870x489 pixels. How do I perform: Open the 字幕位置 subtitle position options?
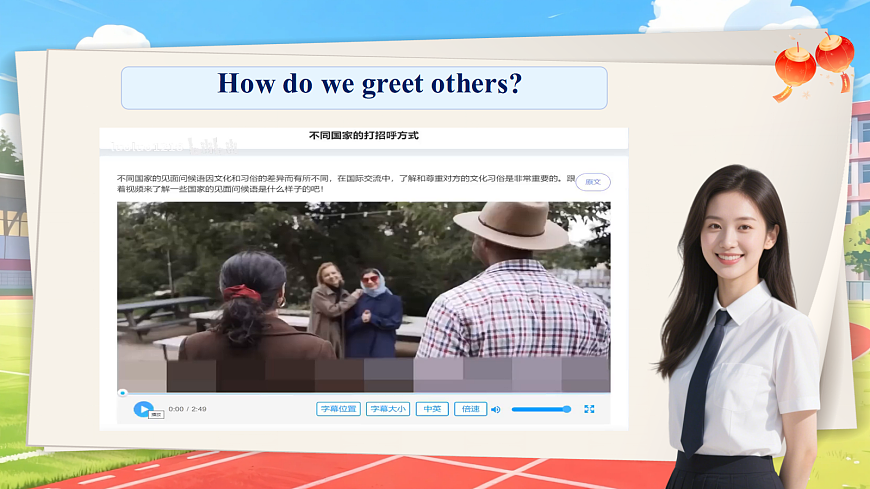pyautogui.click(x=338, y=409)
